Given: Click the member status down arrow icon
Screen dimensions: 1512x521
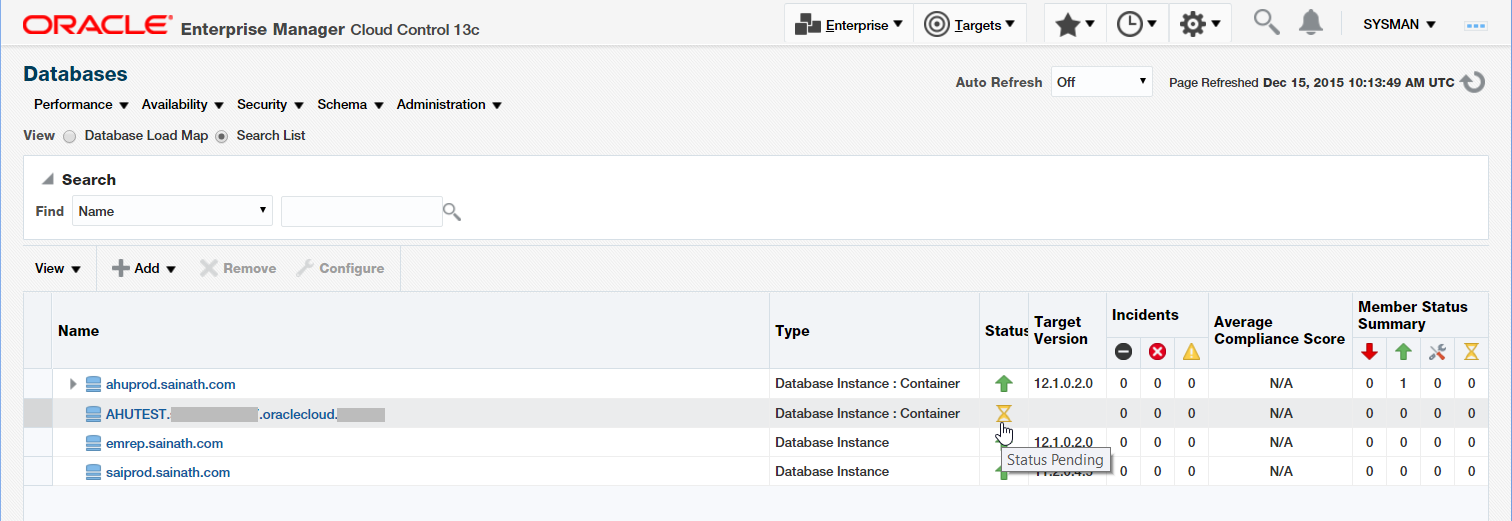Looking at the screenshot, I should pyautogui.click(x=1369, y=352).
